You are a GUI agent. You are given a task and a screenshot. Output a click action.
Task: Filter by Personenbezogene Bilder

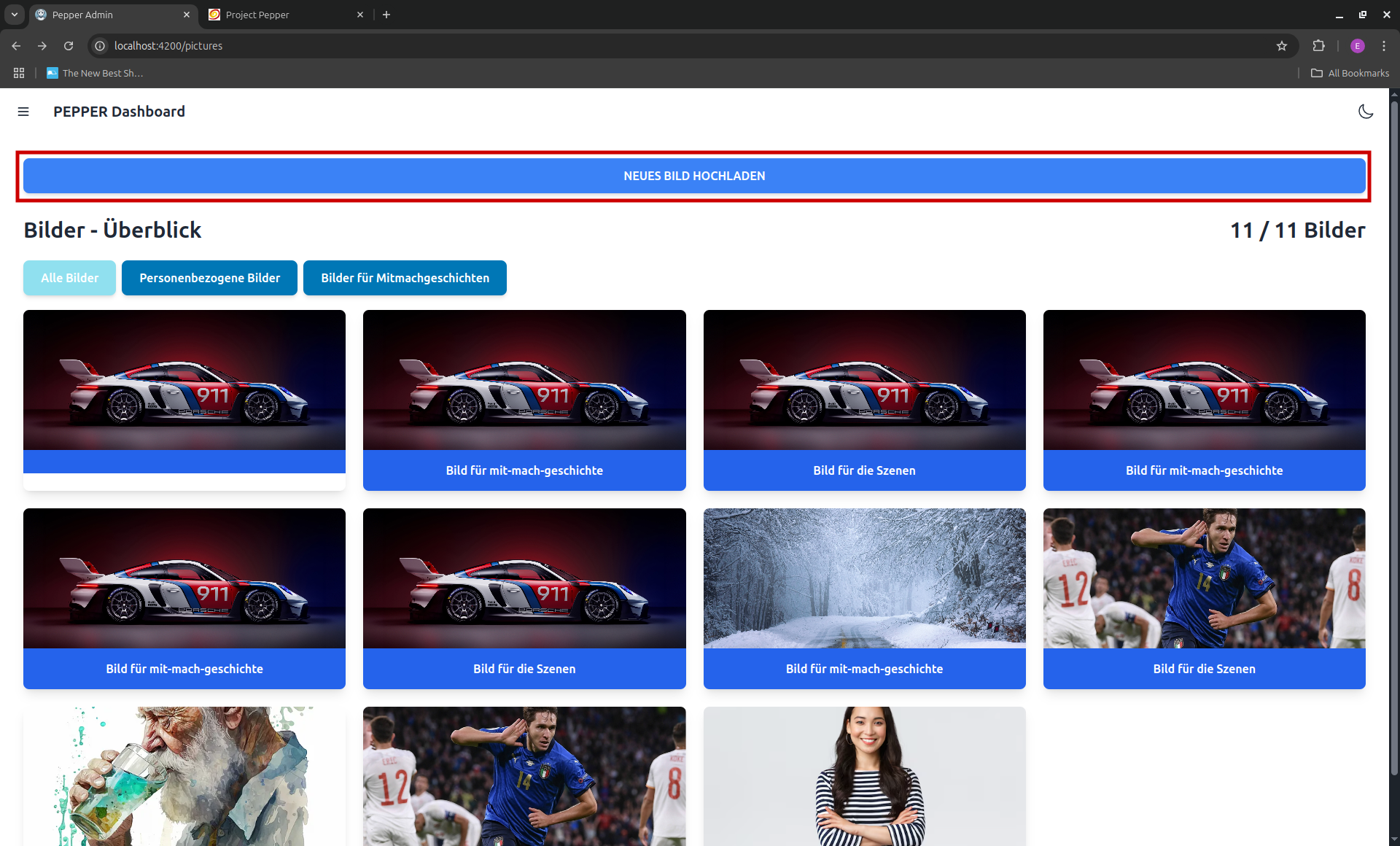click(209, 278)
